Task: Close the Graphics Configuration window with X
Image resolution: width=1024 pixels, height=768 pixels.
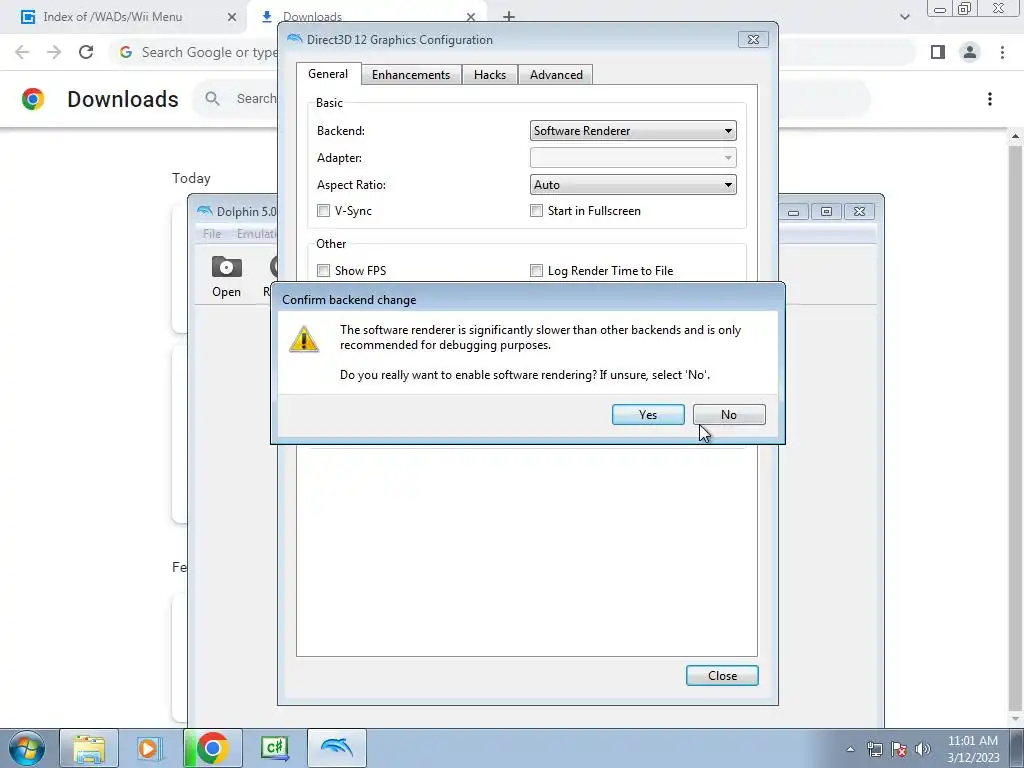Action: tap(753, 39)
